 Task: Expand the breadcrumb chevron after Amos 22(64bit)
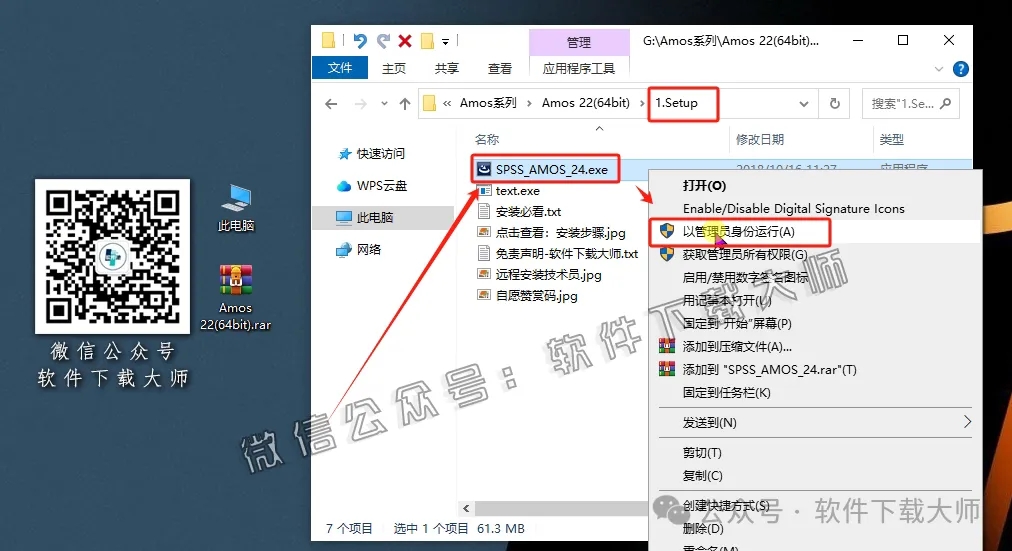[642, 104]
